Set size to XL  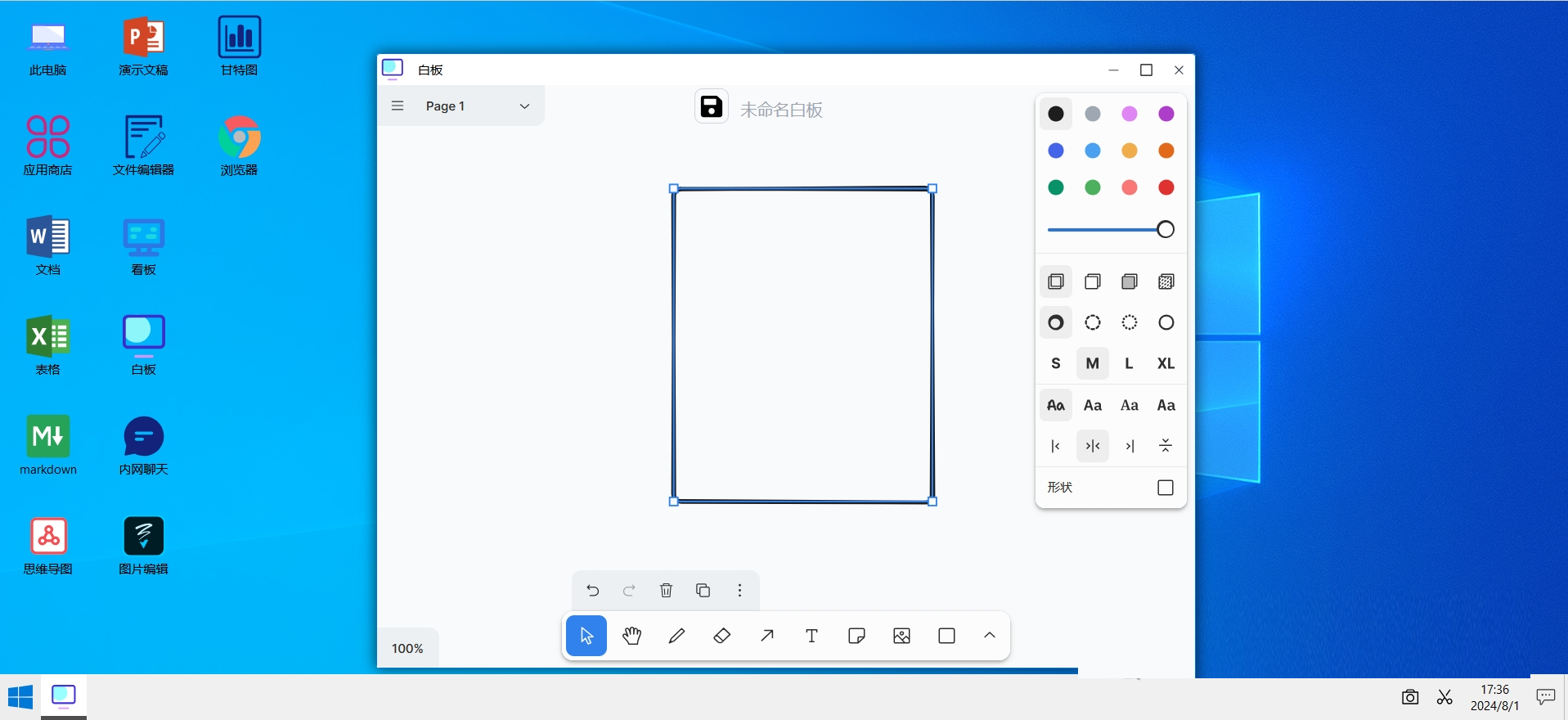1166,363
